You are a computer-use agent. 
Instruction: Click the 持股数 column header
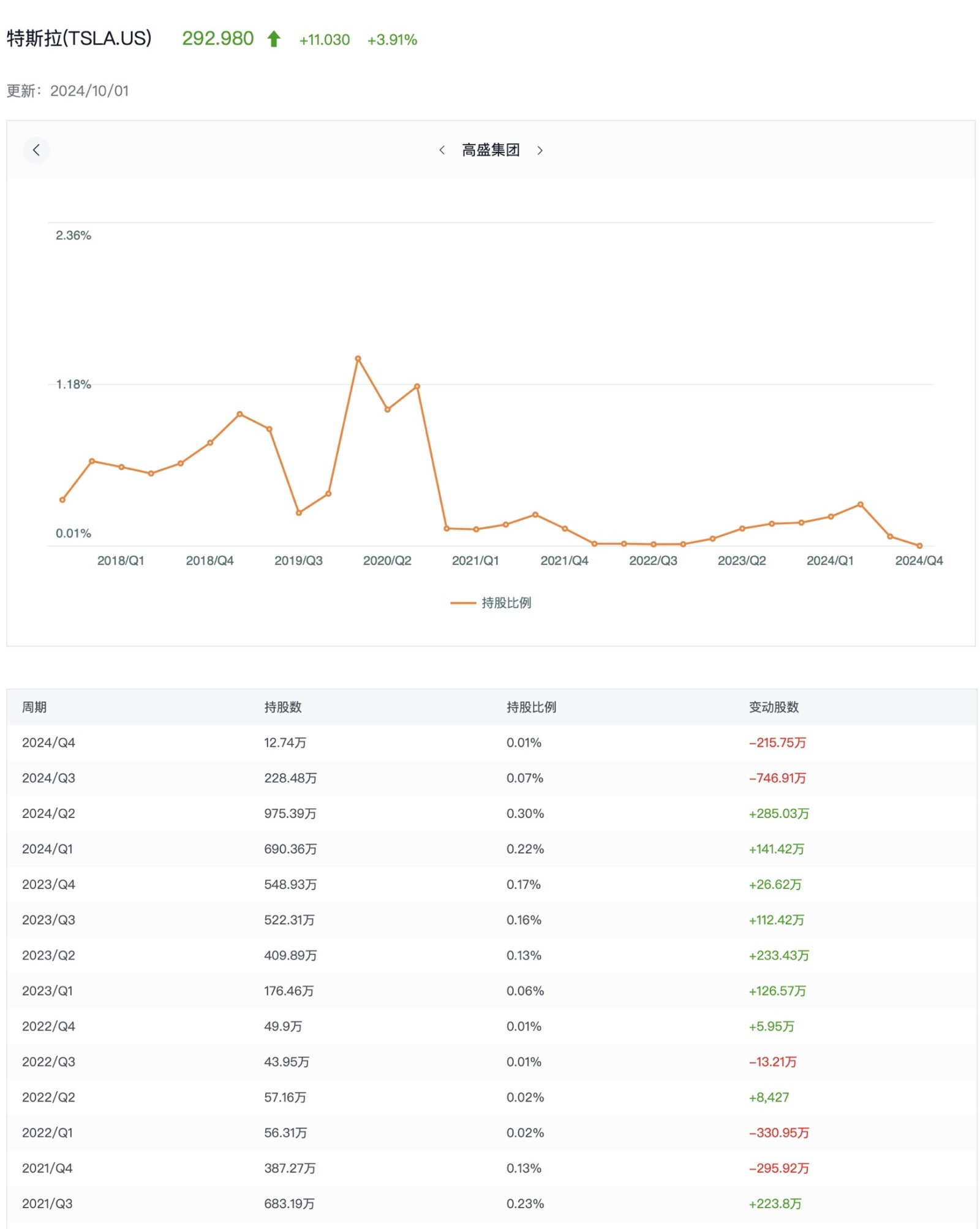[x=283, y=707]
